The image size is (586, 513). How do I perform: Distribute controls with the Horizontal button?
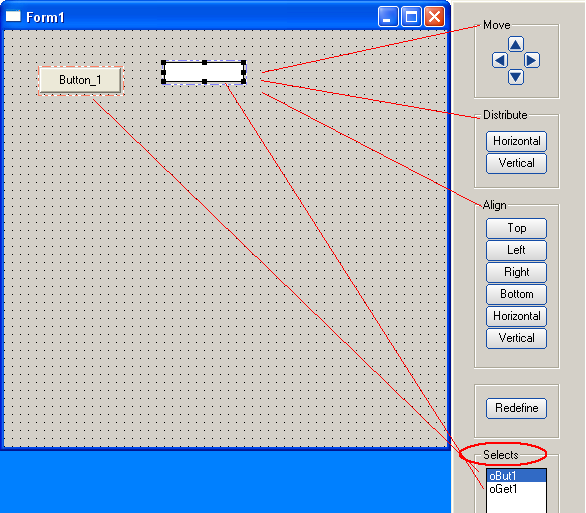[x=516, y=141]
